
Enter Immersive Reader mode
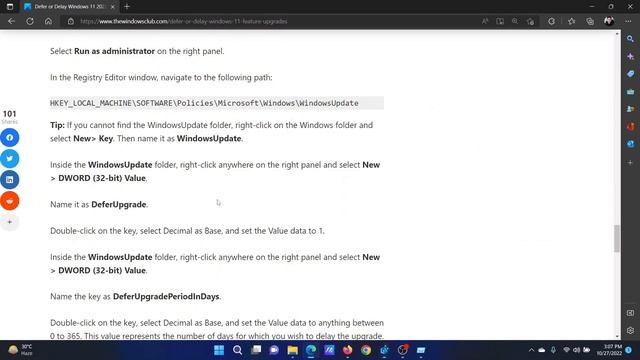[x=500, y=21]
